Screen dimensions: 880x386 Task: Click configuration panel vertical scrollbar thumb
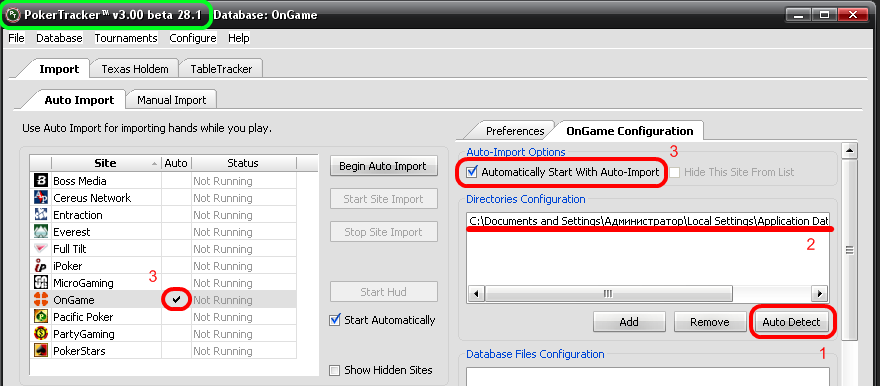coord(850,249)
